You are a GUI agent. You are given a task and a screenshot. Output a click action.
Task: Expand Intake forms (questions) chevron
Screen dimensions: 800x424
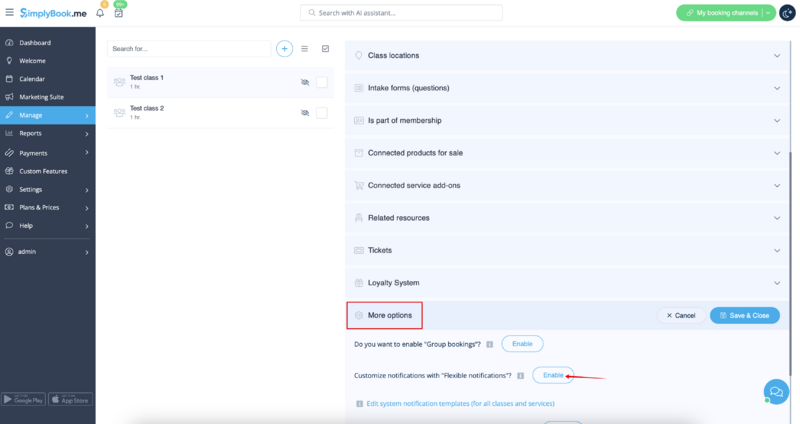(777, 88)
